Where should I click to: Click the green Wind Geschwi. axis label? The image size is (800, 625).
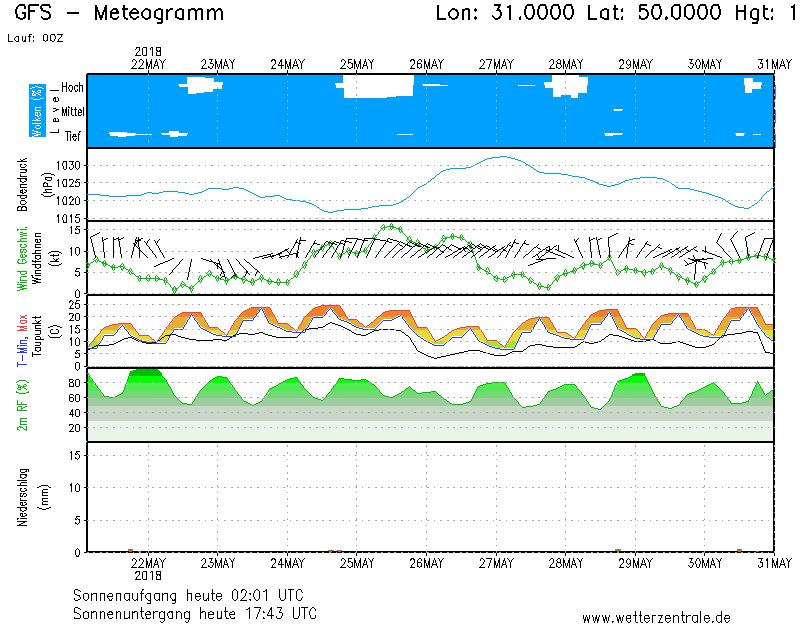click(x=23, y=257)
